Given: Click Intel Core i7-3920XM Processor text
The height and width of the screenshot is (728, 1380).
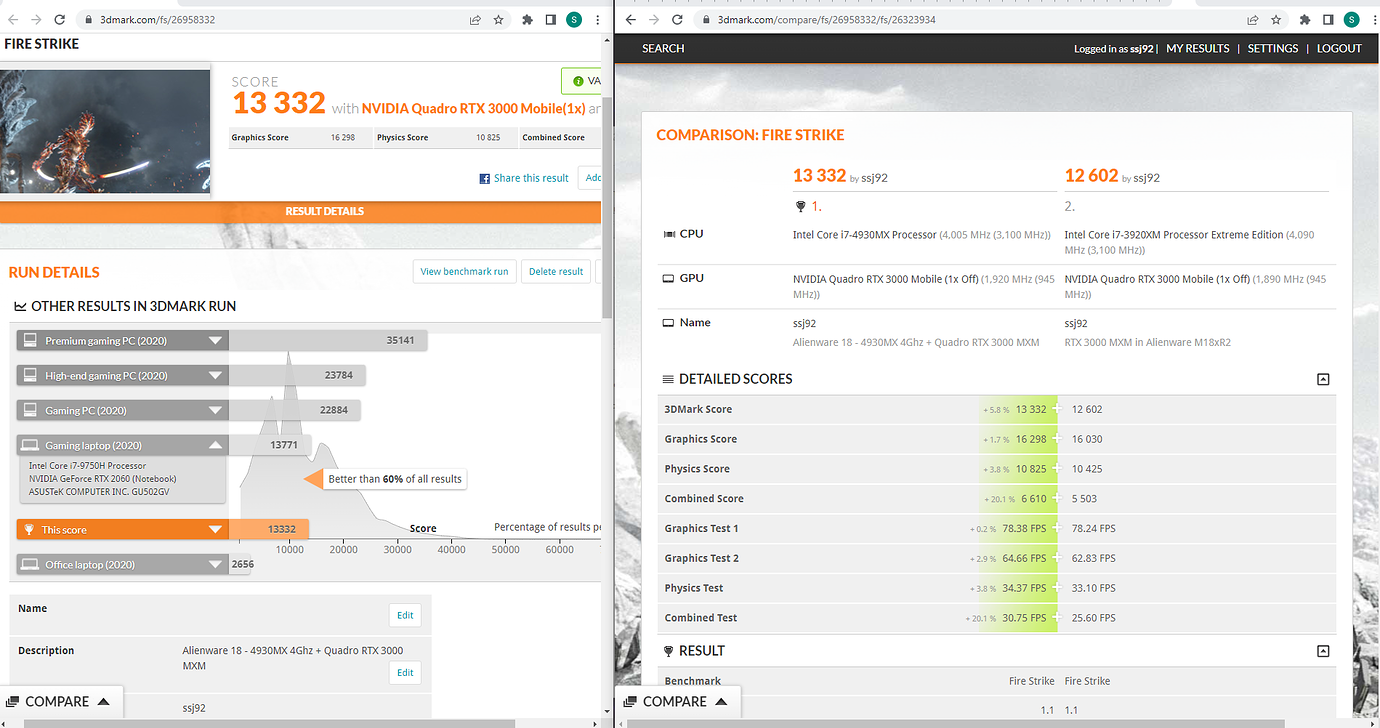Looking at the screenshot, I should pos(1174,235).
